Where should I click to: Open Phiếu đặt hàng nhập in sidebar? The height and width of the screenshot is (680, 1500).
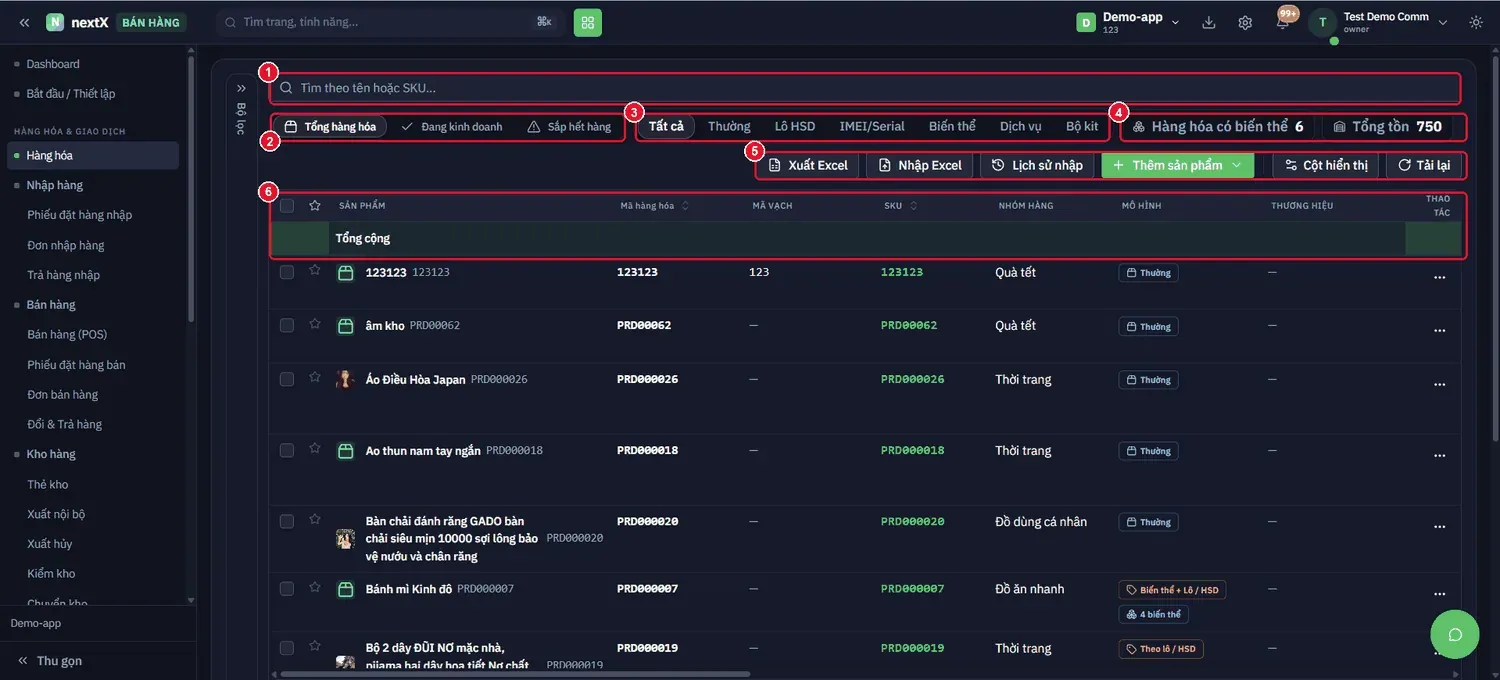point(79,215)
